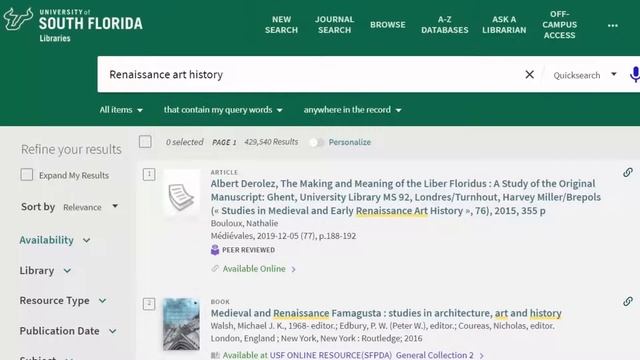Tick the select-all results checkbox
This screenshot has width=640, height=360.
point(145,142)
